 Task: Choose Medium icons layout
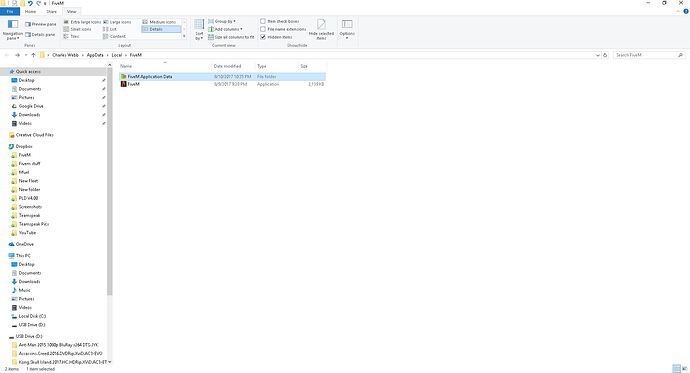click(159, 22)
